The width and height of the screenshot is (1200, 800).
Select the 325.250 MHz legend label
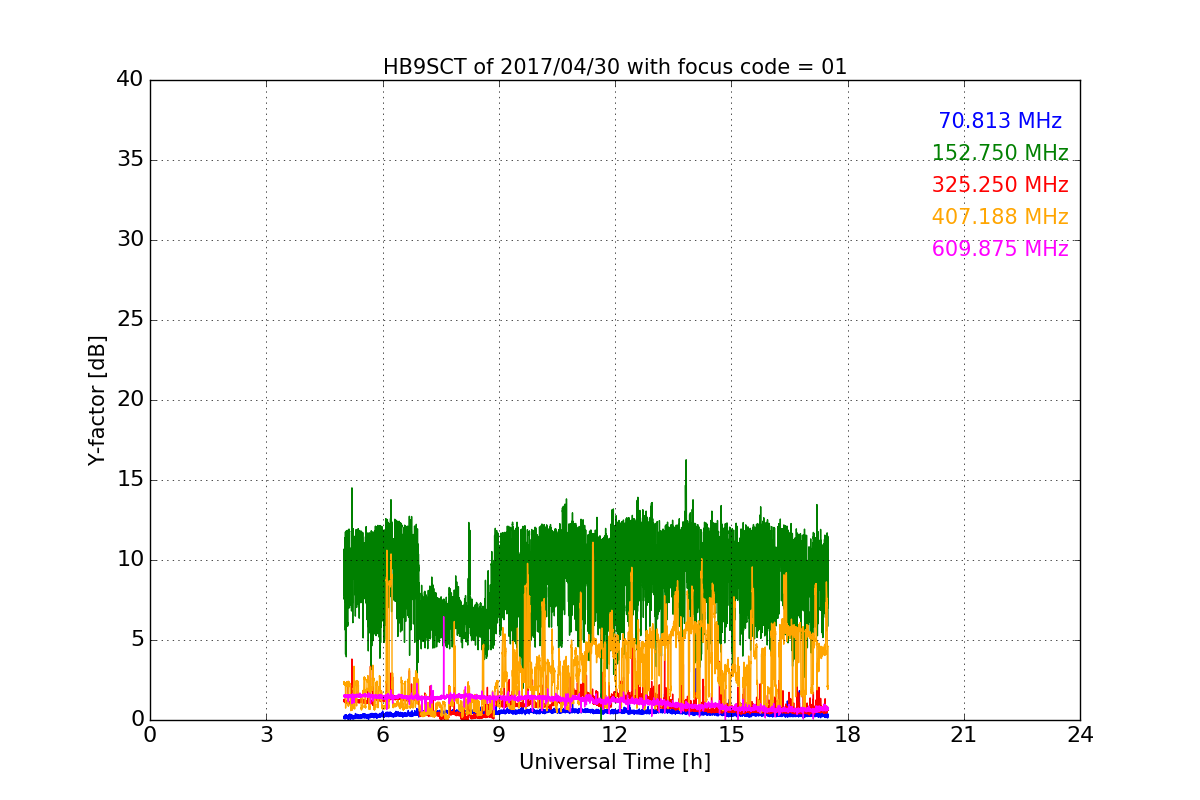(x=1000, y=185)
